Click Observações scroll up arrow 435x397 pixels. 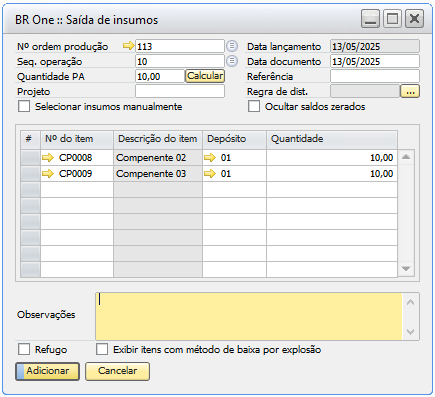[x=411, y=302]
